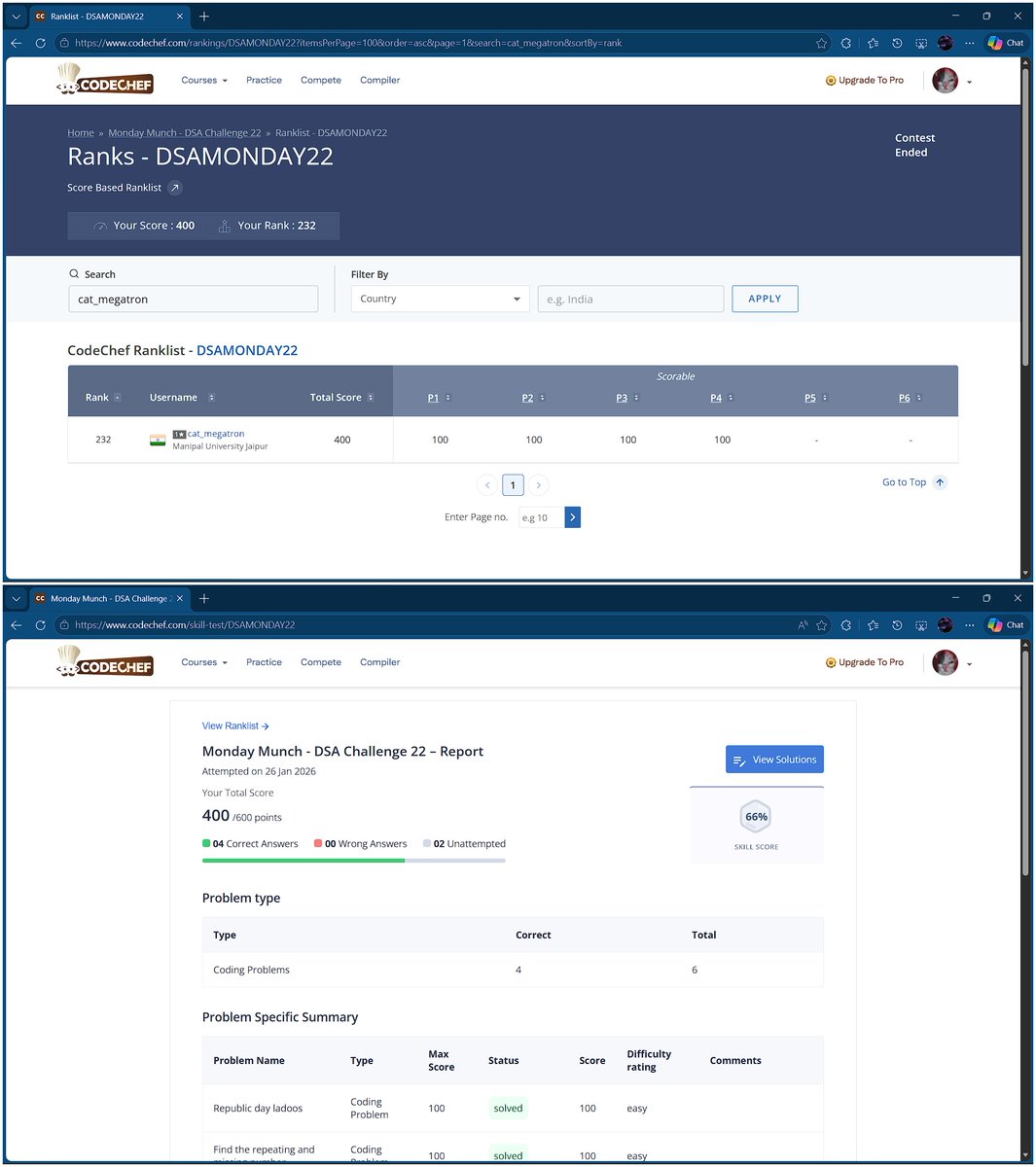Add Ranklist page to favorites with star icon
The height and width of the screenshot is (1167, 1036).
point(822,43)
